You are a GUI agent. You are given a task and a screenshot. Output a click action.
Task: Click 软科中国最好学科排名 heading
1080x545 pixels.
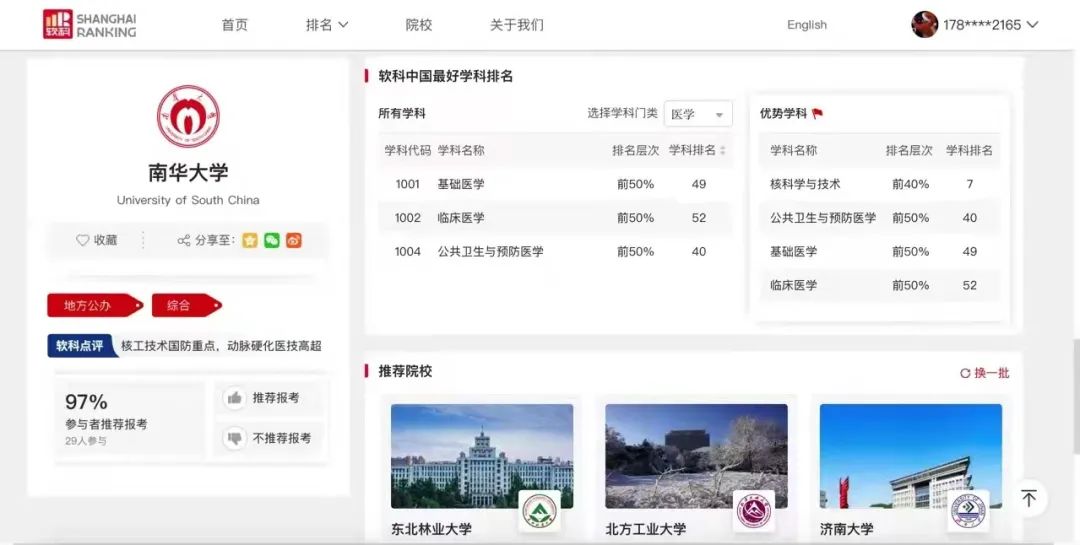[x=446, y=76]
